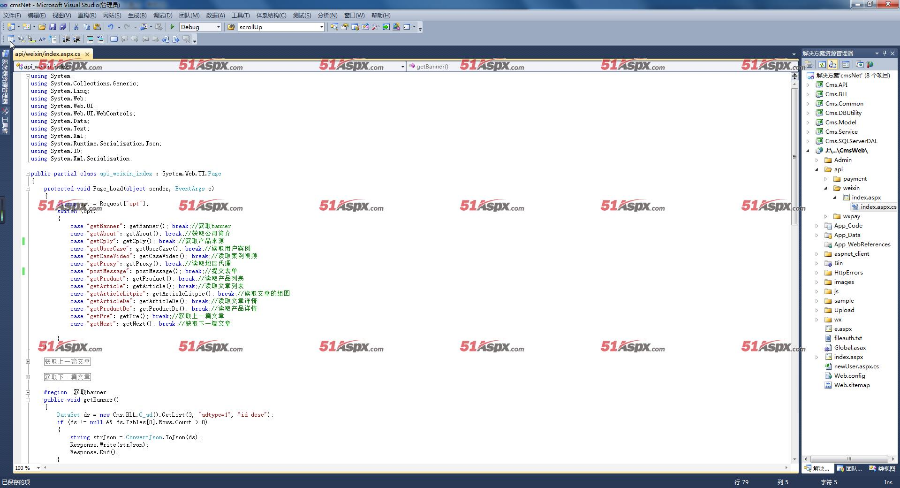The width and height of the screenshot is (900, 488).
Task: Collapse the api folder node
Action: coord(817,169)
